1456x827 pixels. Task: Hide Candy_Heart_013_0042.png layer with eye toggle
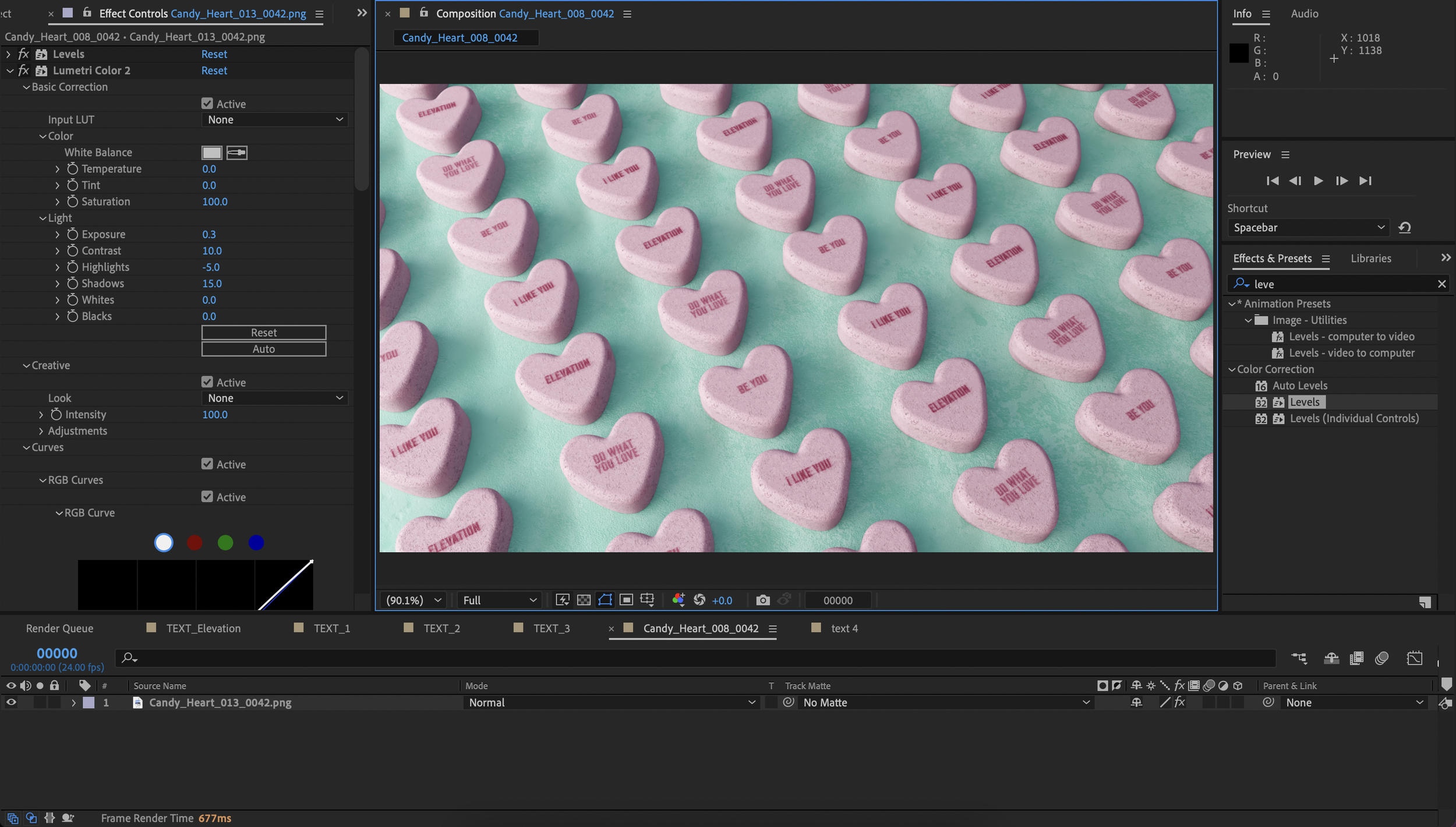coord(11,702)
